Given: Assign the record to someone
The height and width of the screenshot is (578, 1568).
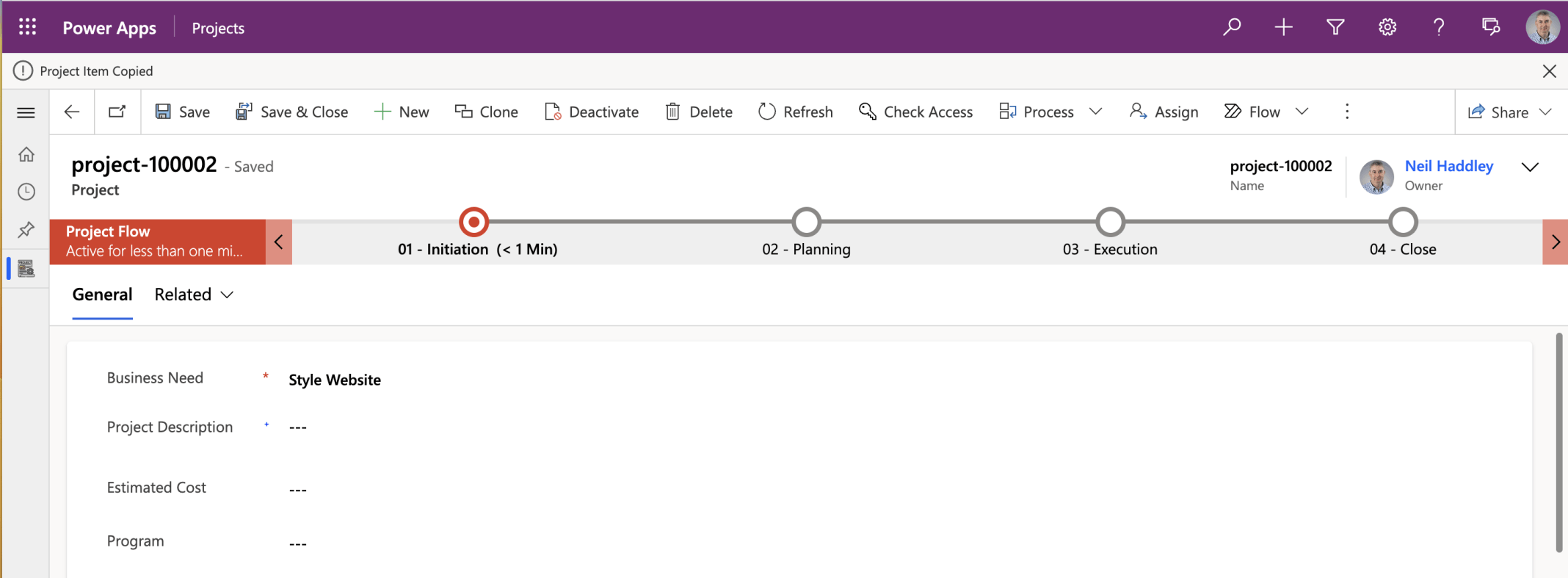Looking at the screenshot, I should point(1164,112).
